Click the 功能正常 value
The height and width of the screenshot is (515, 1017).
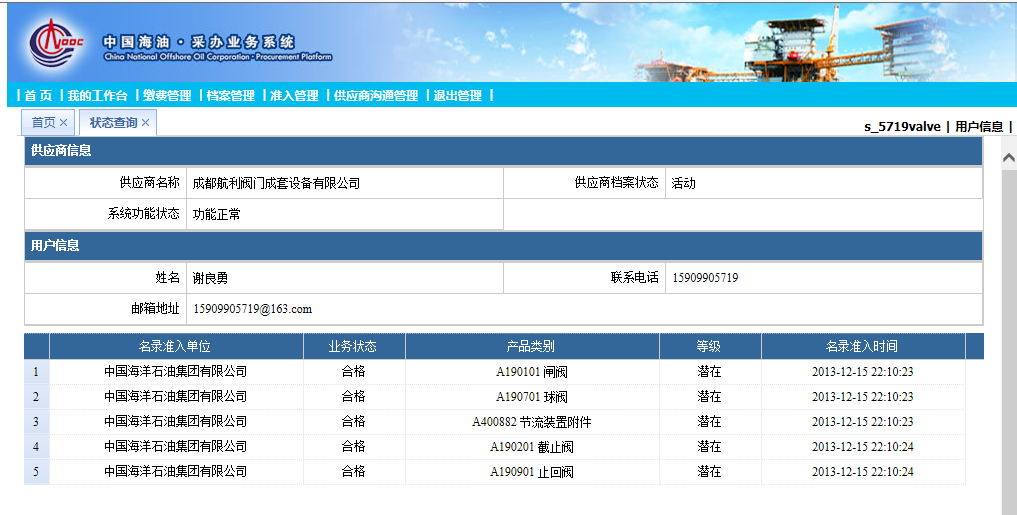click(217, 215)
